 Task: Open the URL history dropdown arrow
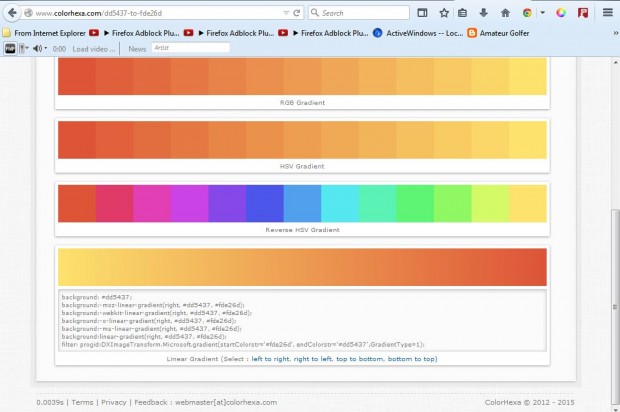(x=284, y=13)
